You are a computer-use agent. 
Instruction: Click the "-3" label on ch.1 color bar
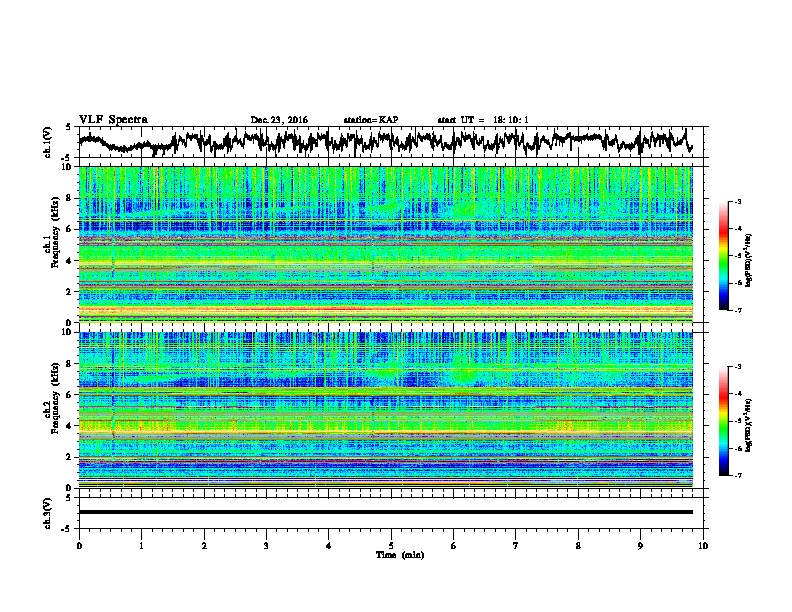738,202
